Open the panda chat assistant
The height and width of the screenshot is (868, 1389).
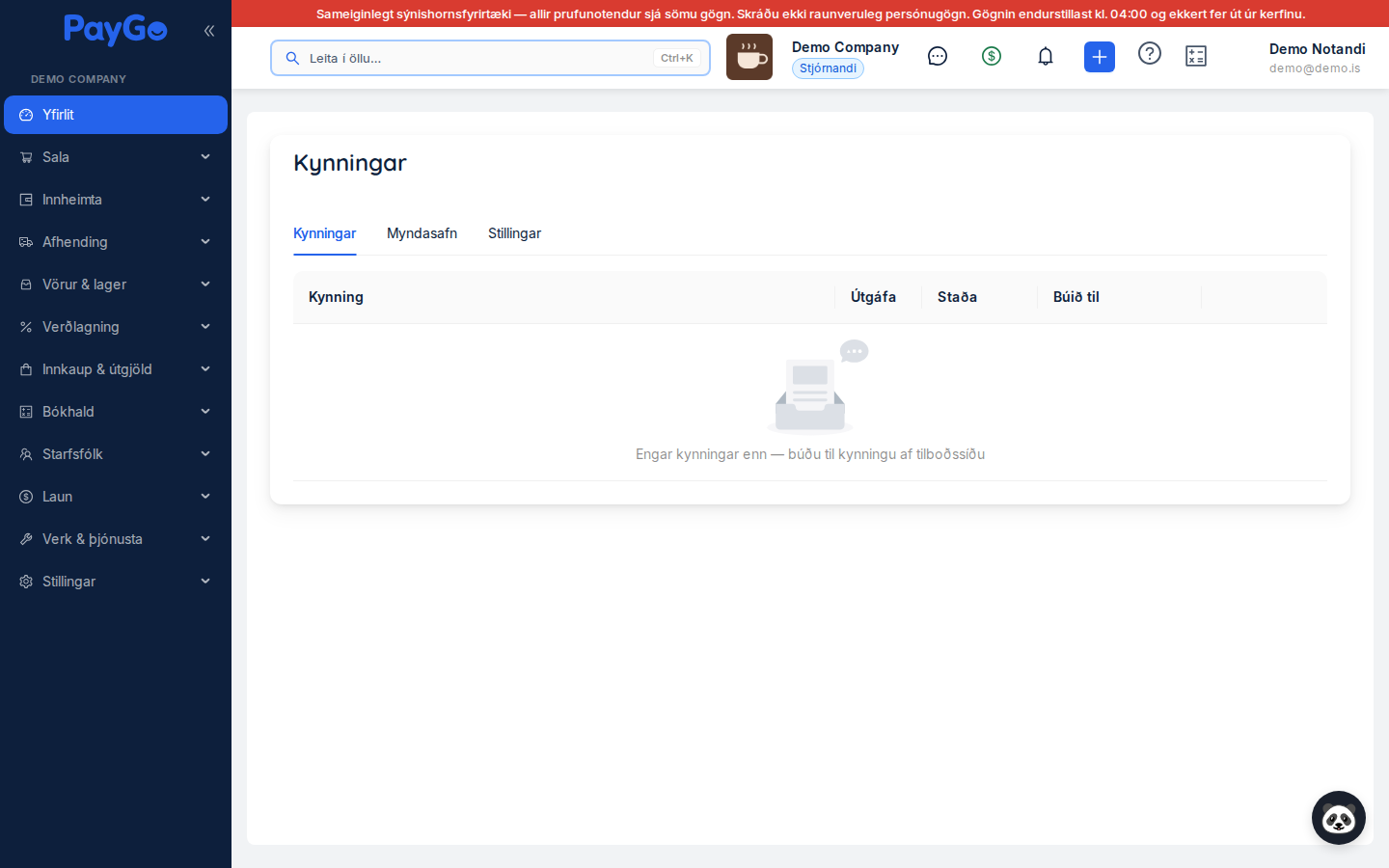click(1339, 818)
